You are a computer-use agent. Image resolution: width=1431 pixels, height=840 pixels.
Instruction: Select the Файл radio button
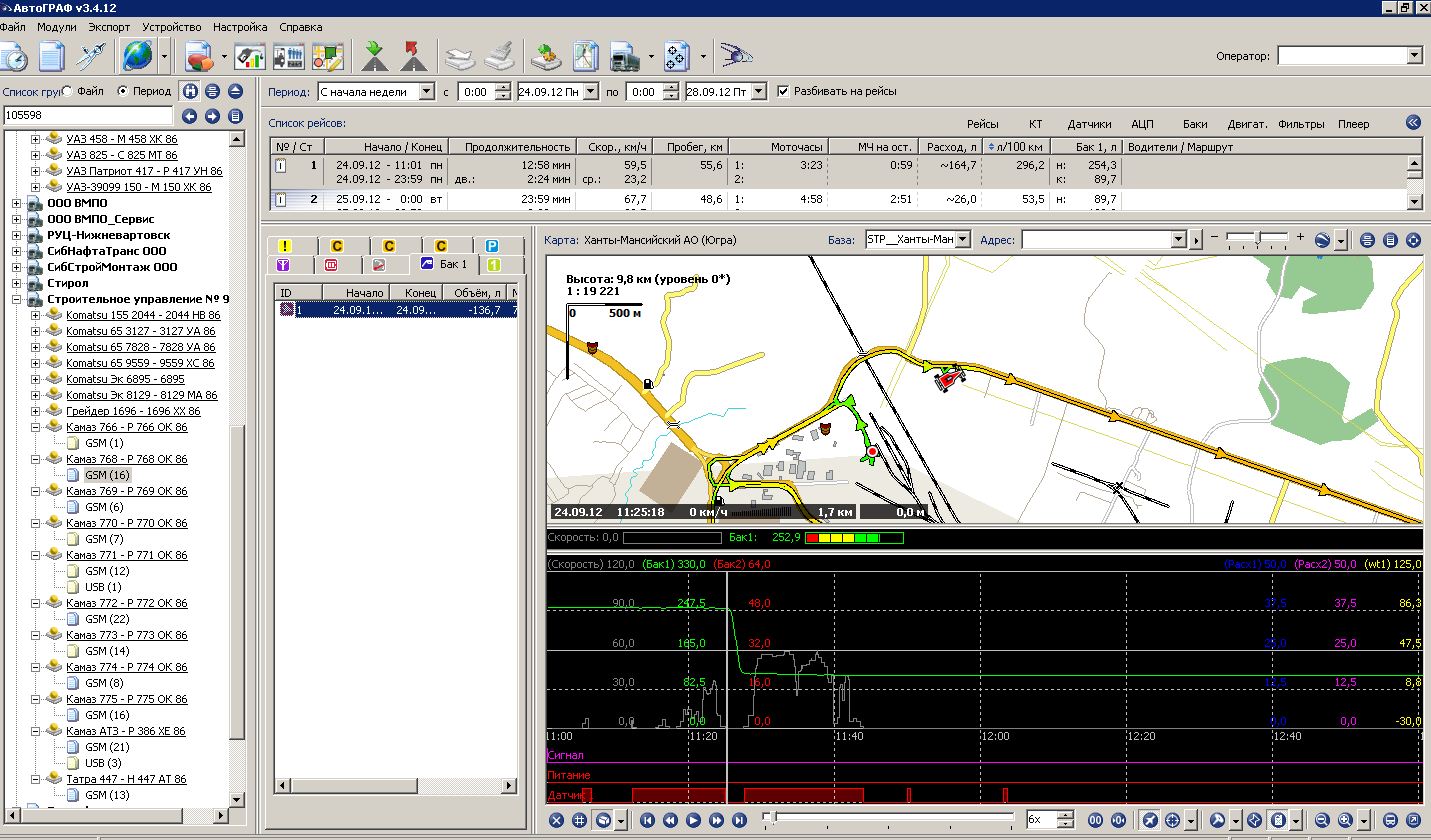tap(67, 91)
